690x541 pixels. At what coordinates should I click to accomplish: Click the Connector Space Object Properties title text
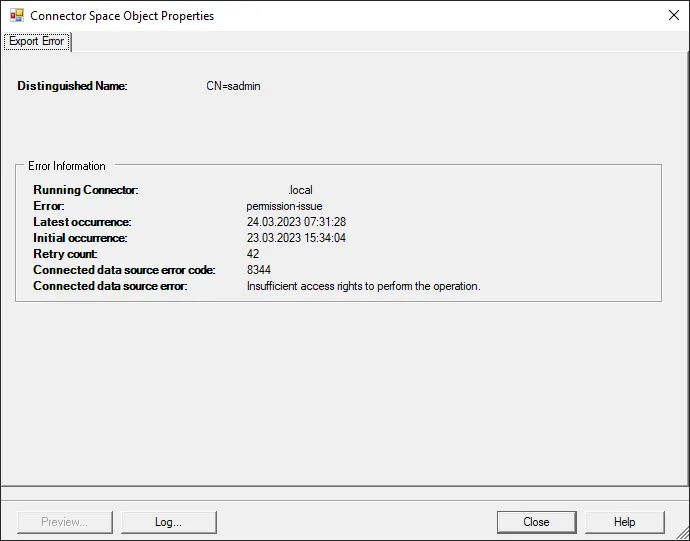[122, 16]
